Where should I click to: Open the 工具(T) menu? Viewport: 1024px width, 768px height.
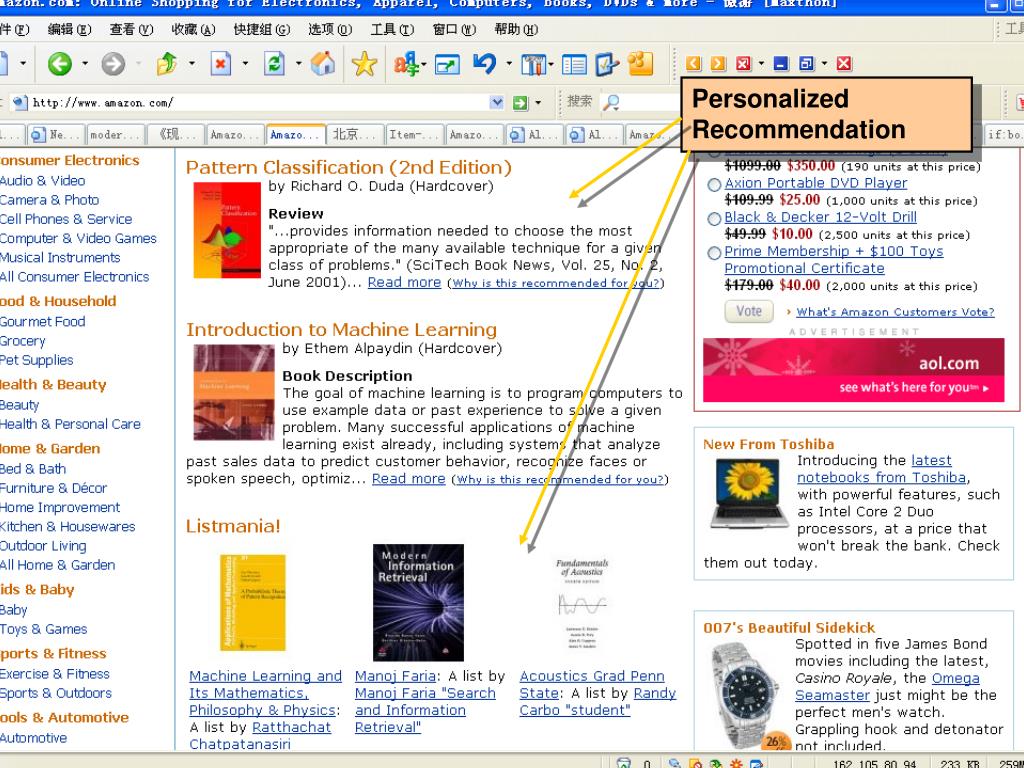point(392,29)
